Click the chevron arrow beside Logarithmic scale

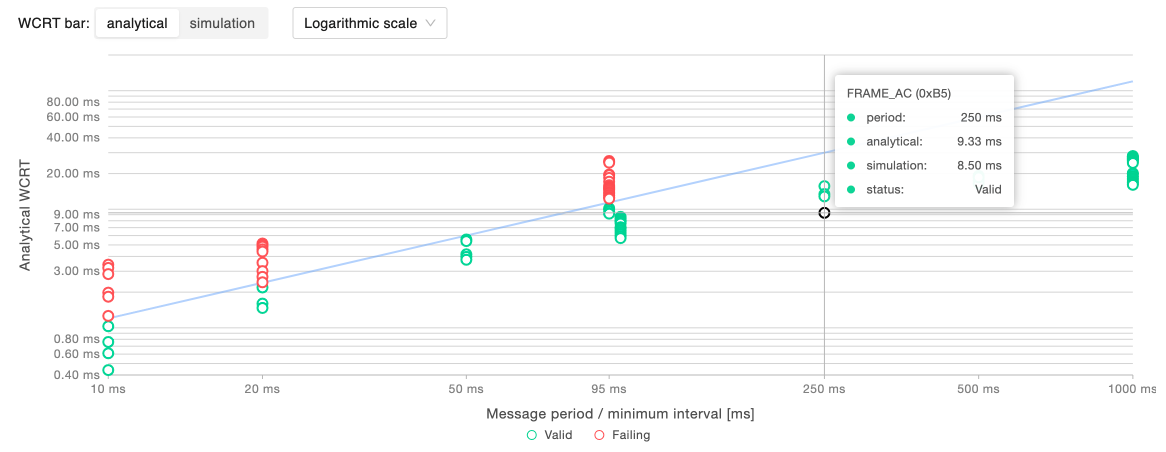(x=430, y=23)
